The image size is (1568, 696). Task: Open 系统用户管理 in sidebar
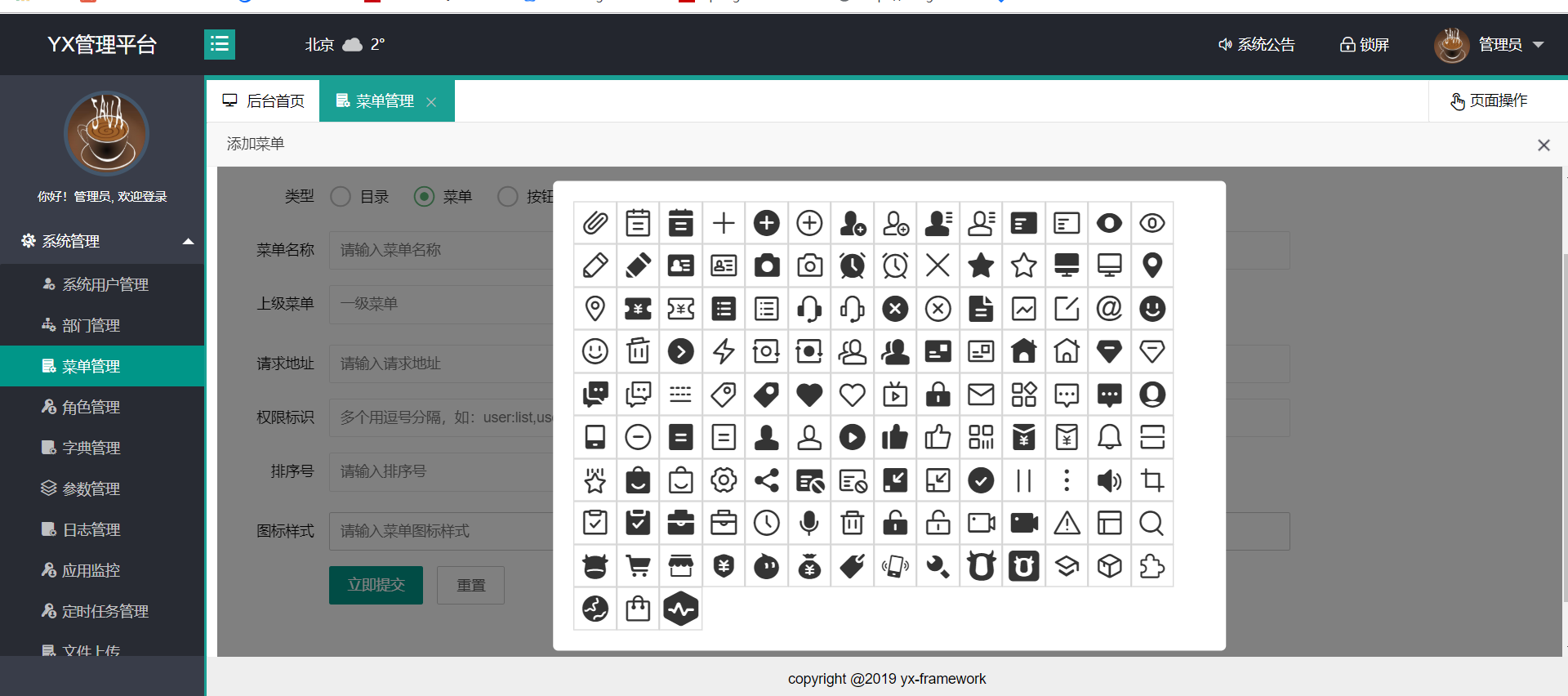click(102, 284)
